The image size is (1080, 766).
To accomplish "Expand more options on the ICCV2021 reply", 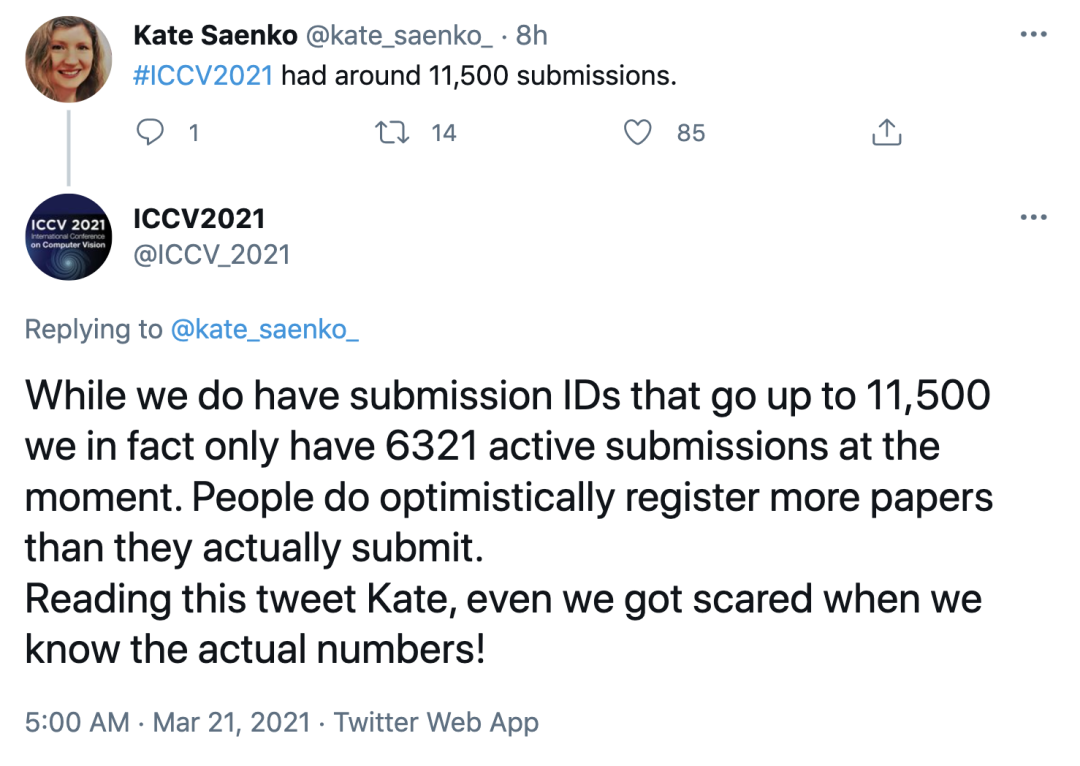I will coord(1032,217).
